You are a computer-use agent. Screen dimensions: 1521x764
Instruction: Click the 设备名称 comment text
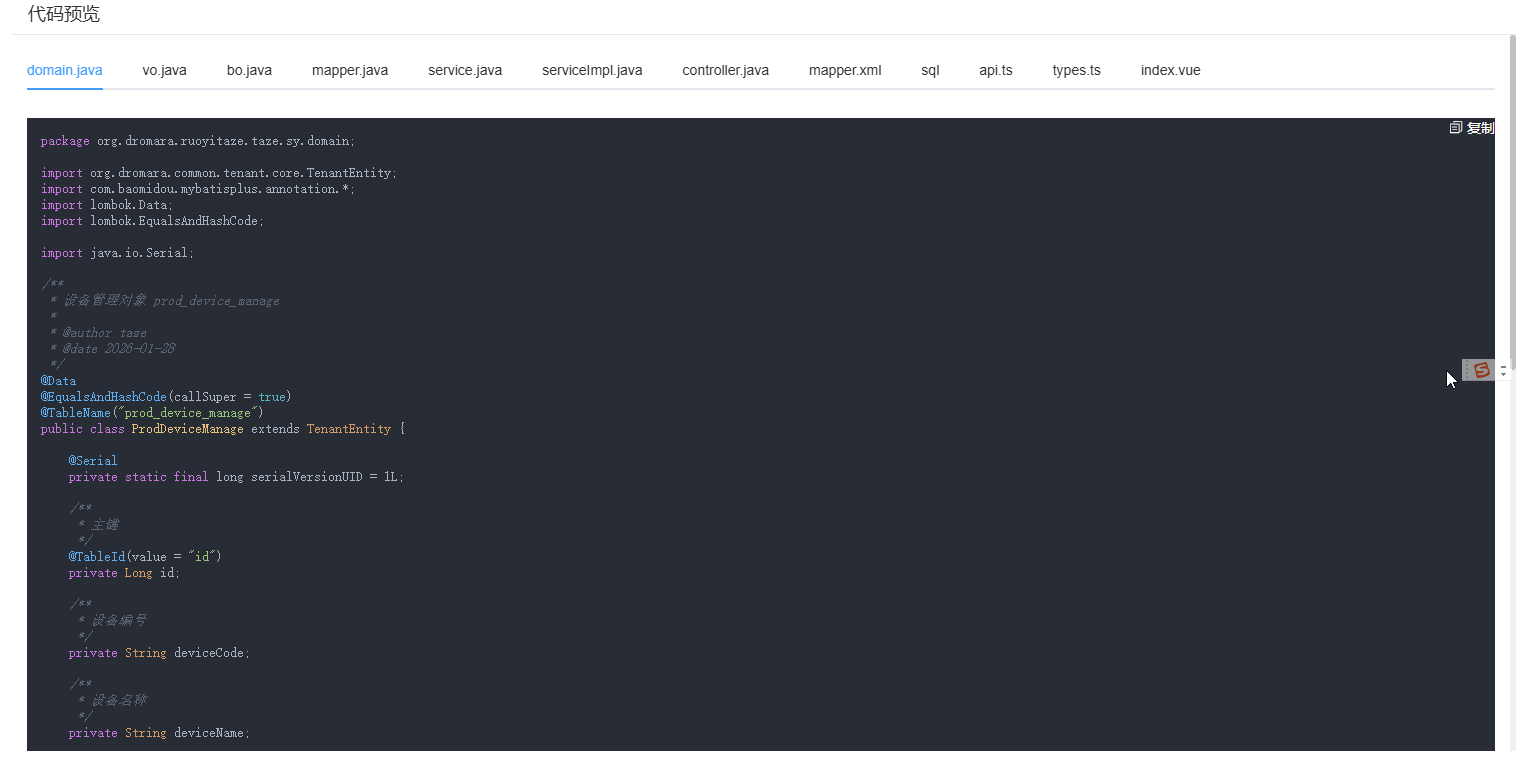point(119,700)
